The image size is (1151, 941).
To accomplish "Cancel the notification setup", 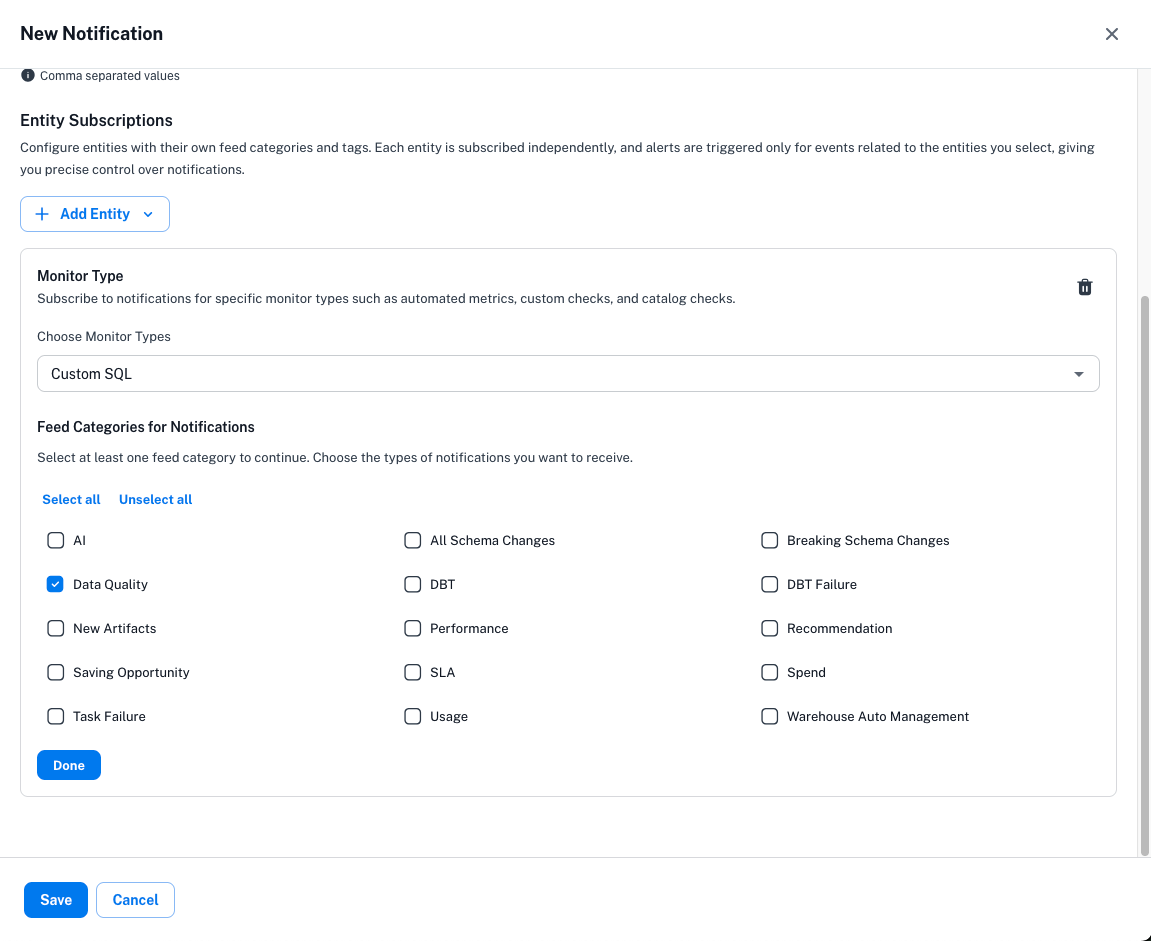I will pos(135,900).
